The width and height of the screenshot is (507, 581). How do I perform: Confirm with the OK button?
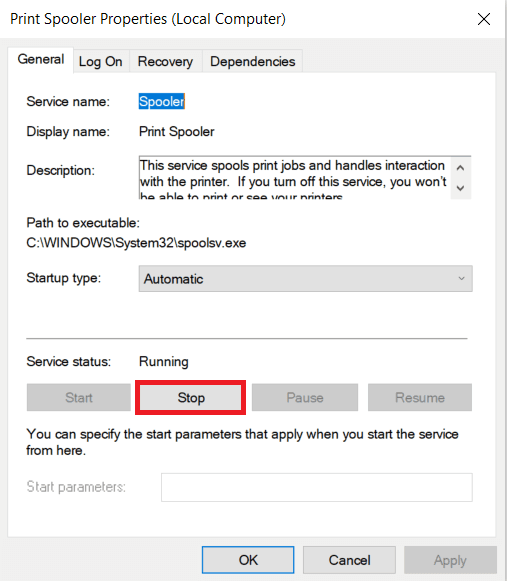(x=248, y=560)
